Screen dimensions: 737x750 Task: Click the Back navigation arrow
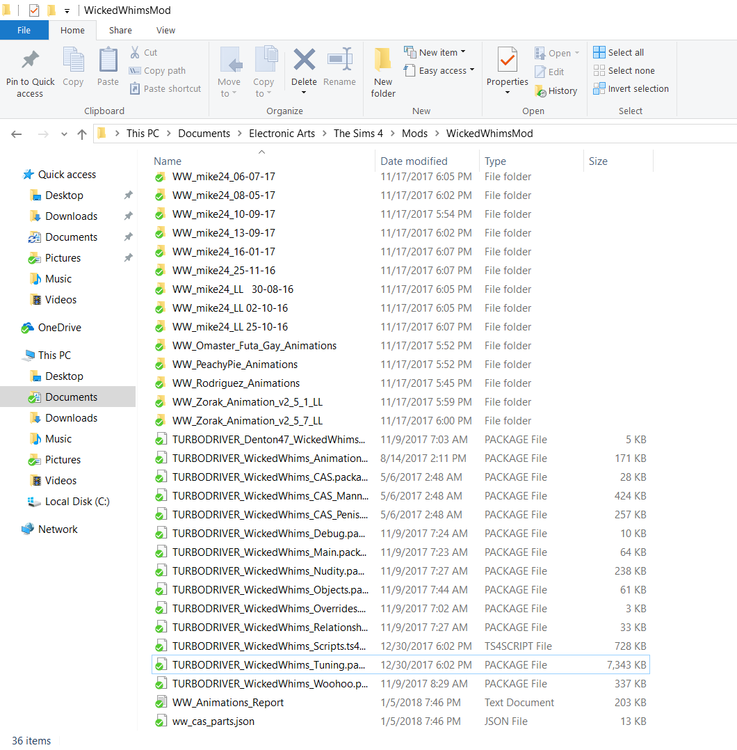click(x=17, y=134)
